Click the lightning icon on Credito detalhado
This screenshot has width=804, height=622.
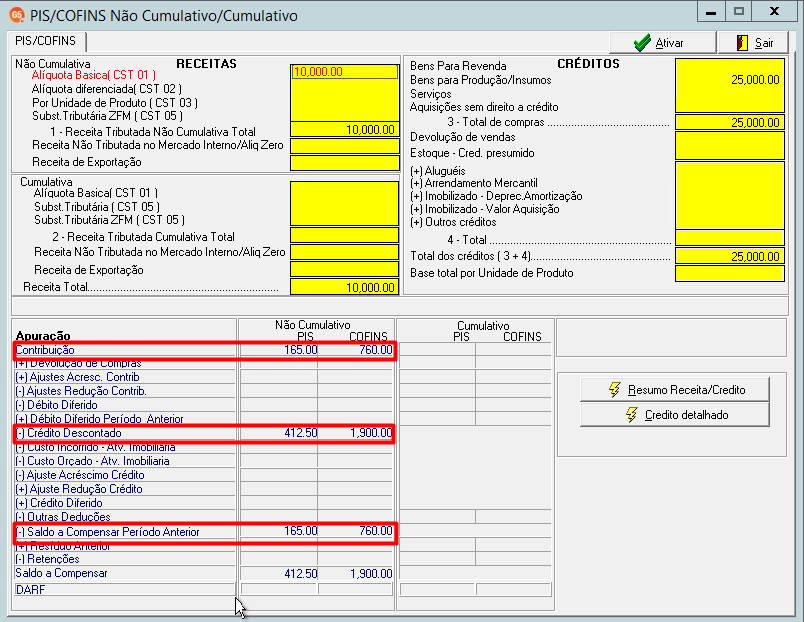pos(632,415)
